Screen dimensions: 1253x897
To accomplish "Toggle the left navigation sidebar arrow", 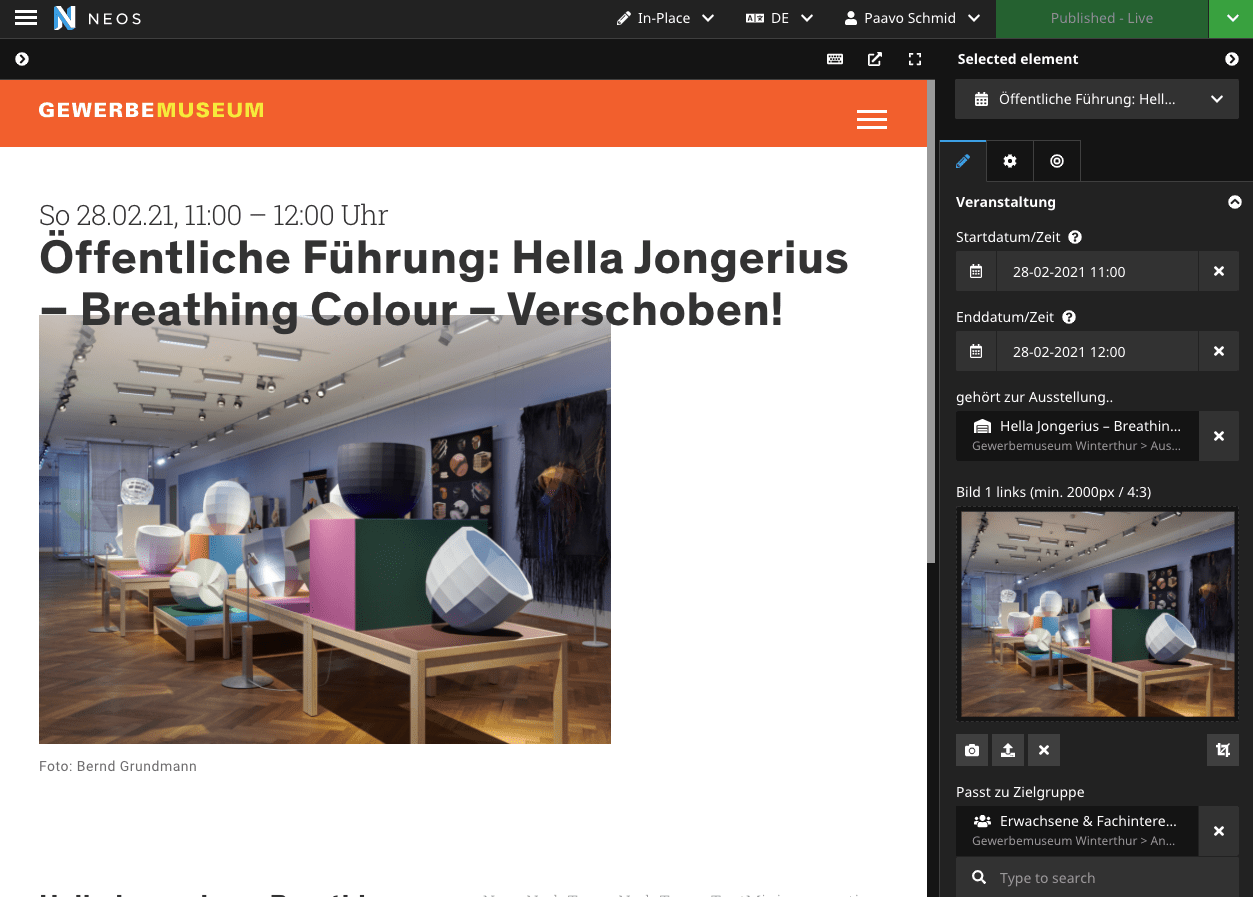I will [x=22, y=59].
